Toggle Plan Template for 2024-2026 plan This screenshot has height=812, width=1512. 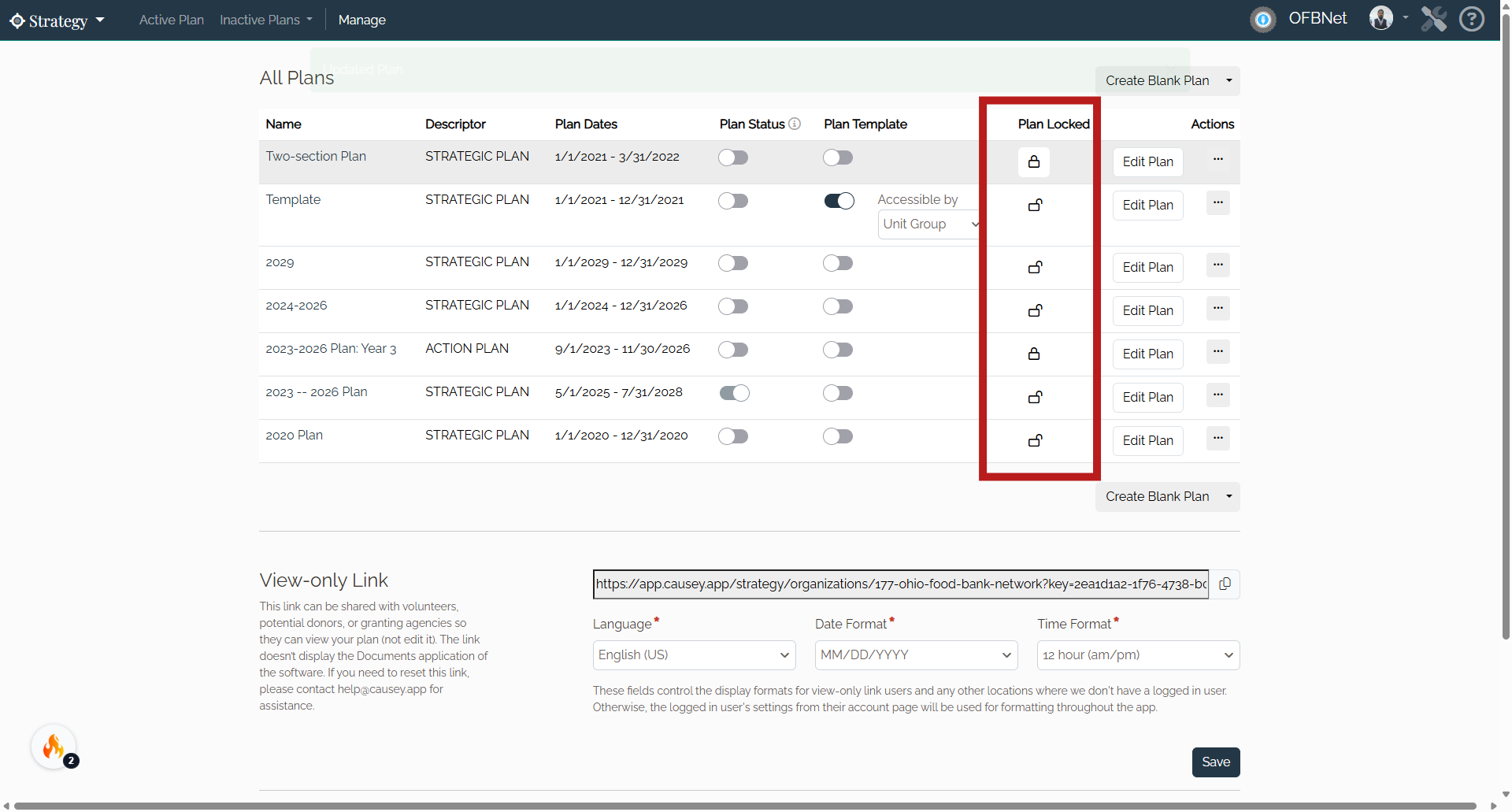click(x=838, y=307)
